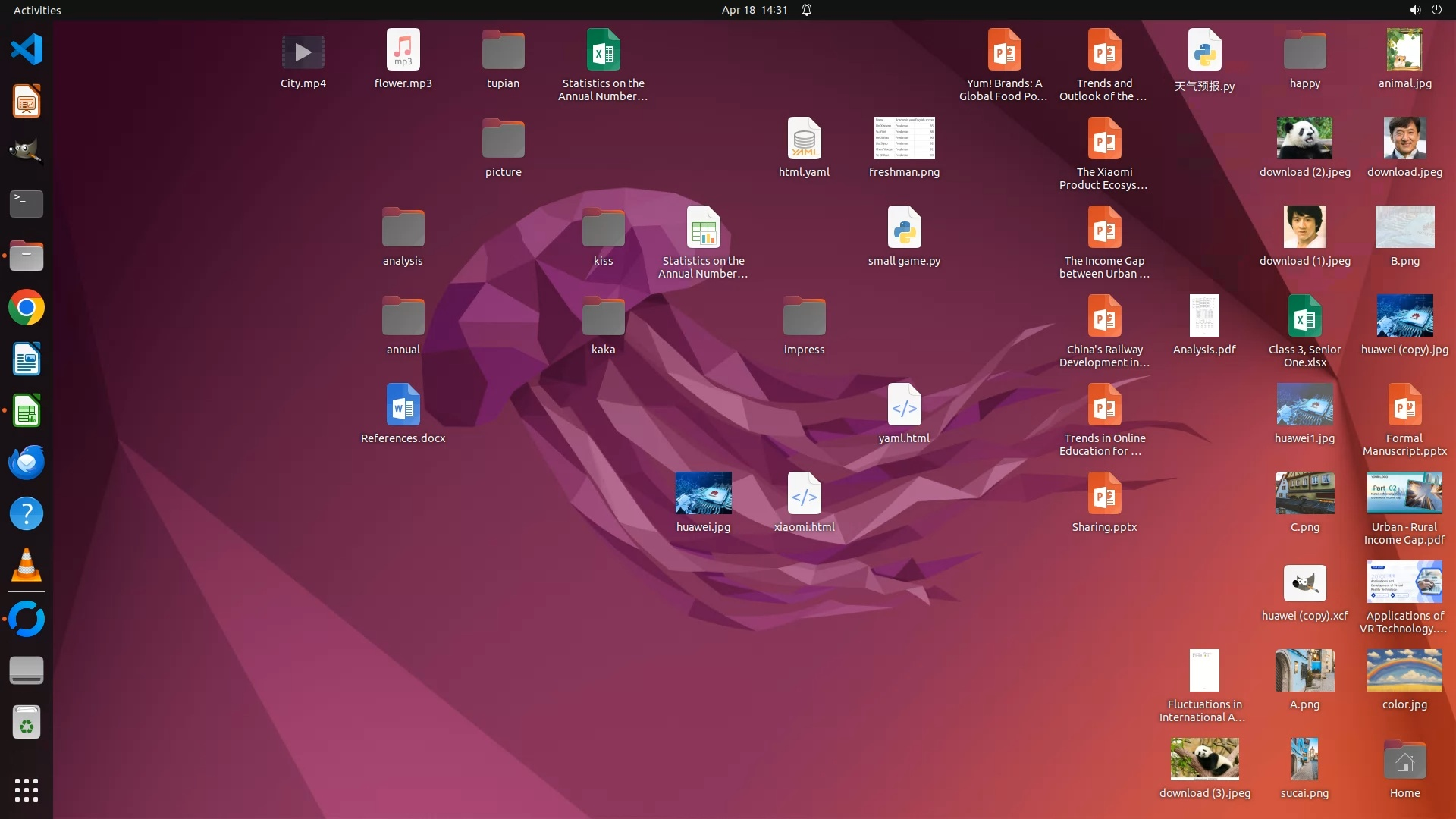Launch Google Chrome from the dock
This screenshot has width=1456, height=819.
(27, 308)
